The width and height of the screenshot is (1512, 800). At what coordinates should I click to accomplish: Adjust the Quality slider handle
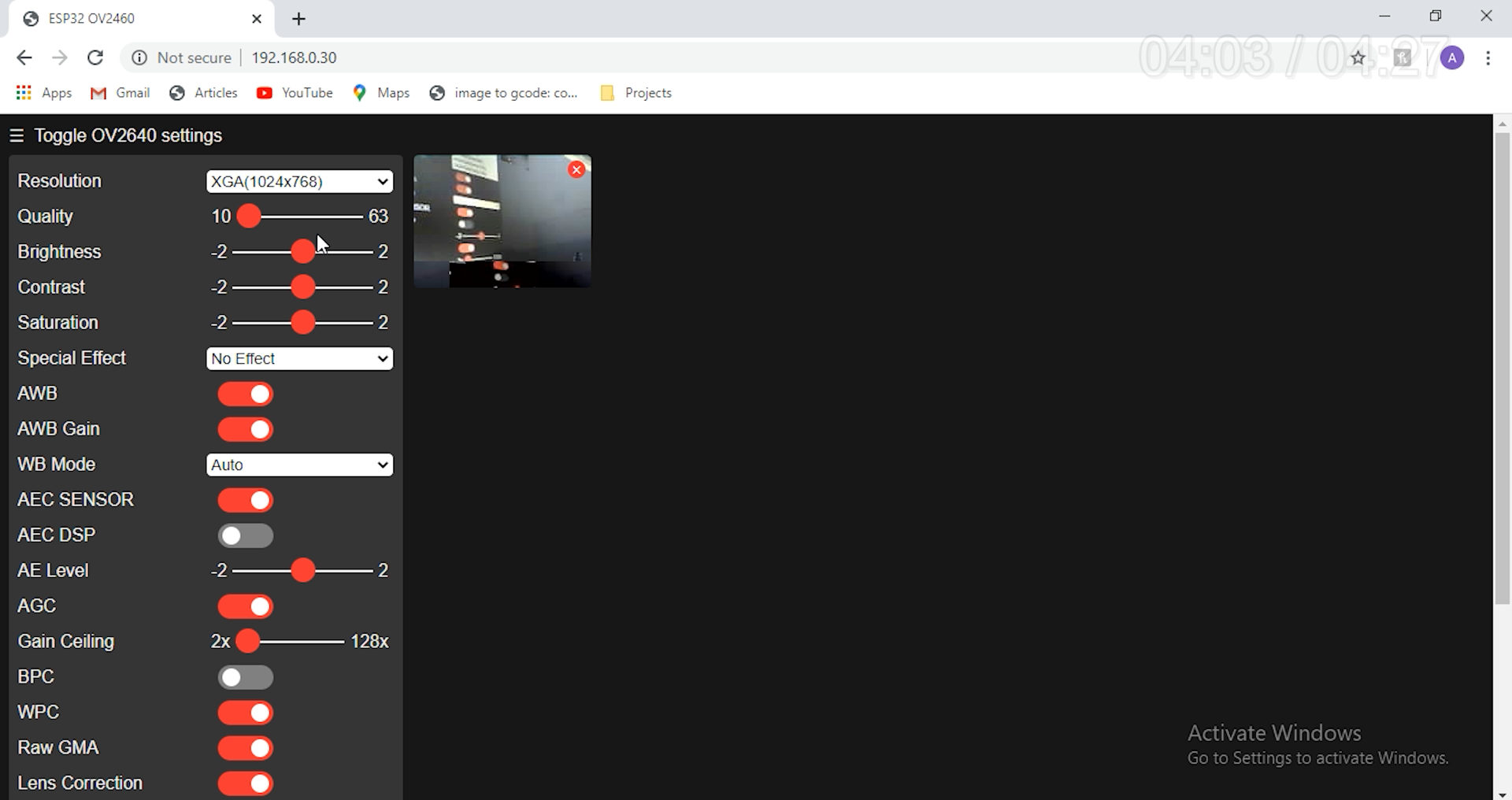[x=249, y=217]
